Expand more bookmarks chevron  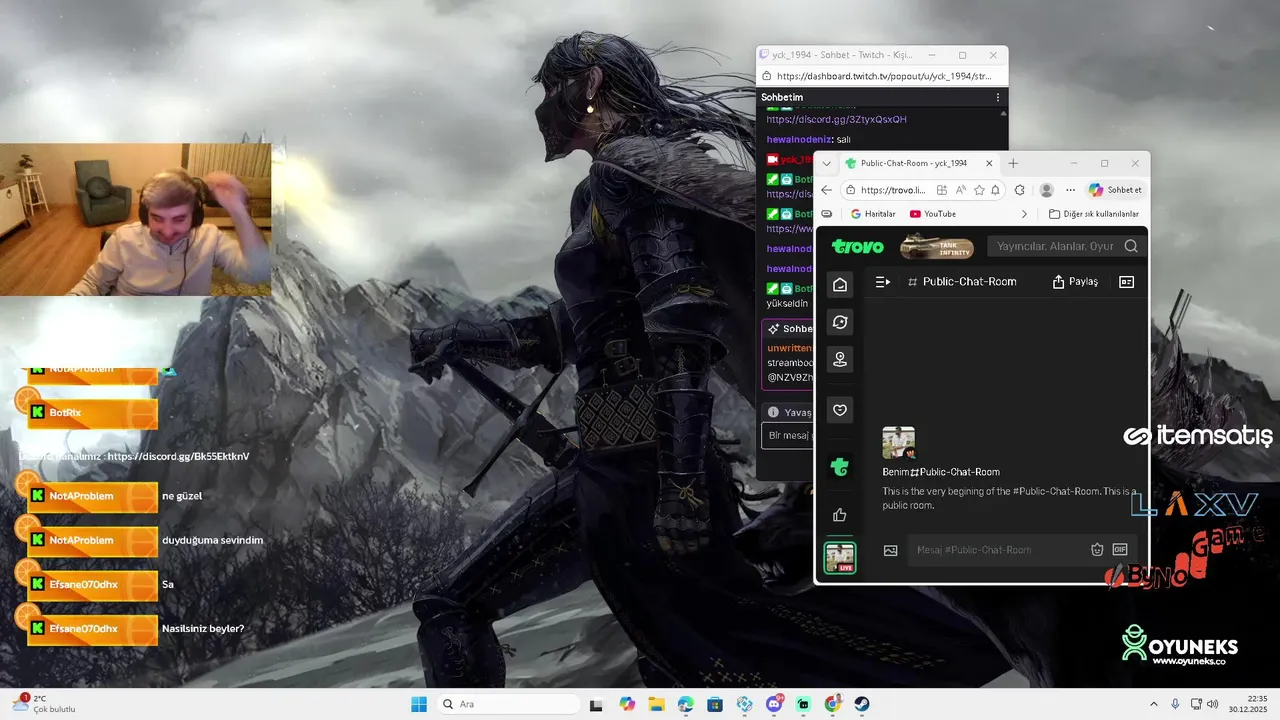[1024, 214]
